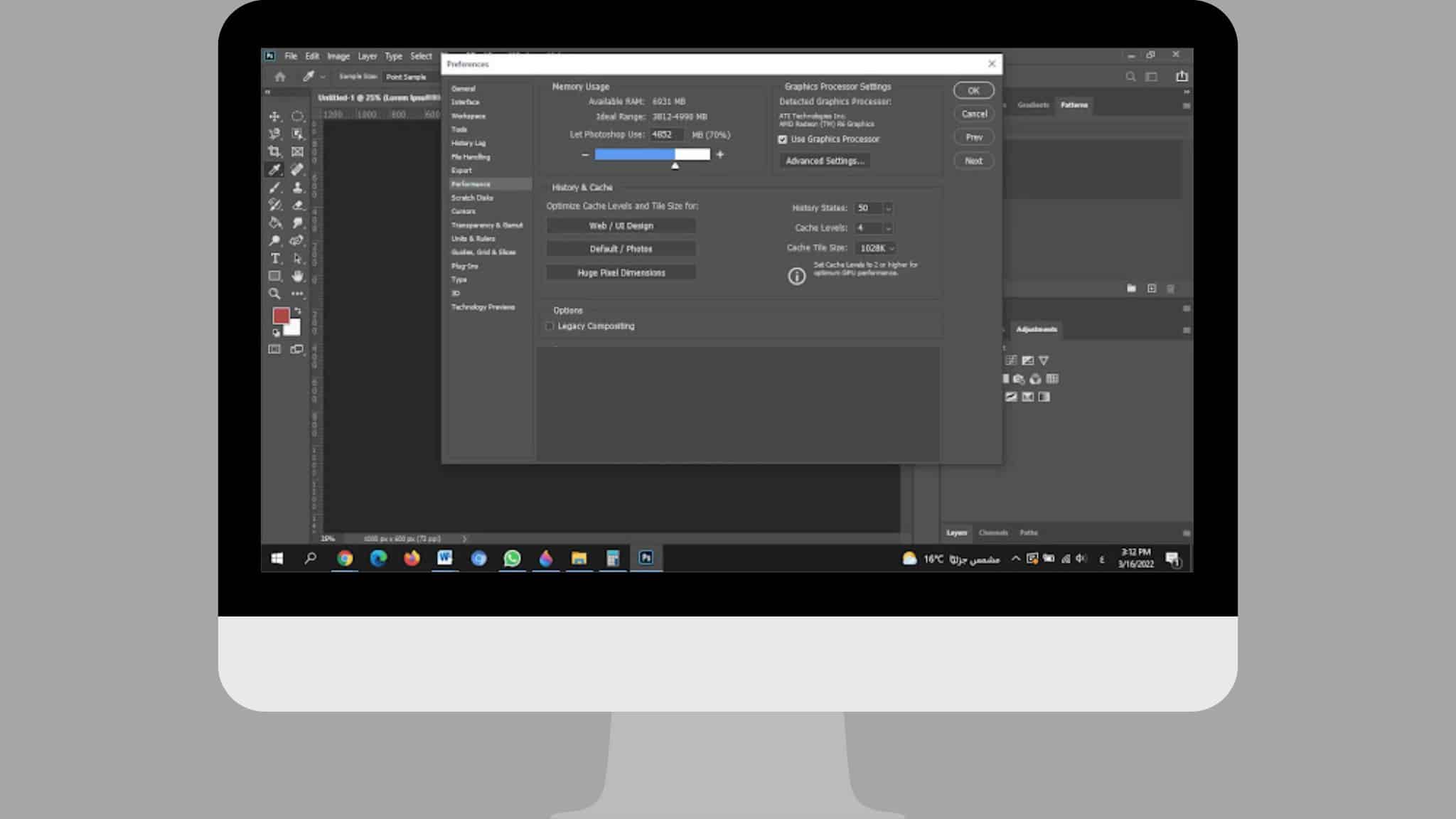Select the Eyedropper tool

pyautogui.click(x=274, y=169)
